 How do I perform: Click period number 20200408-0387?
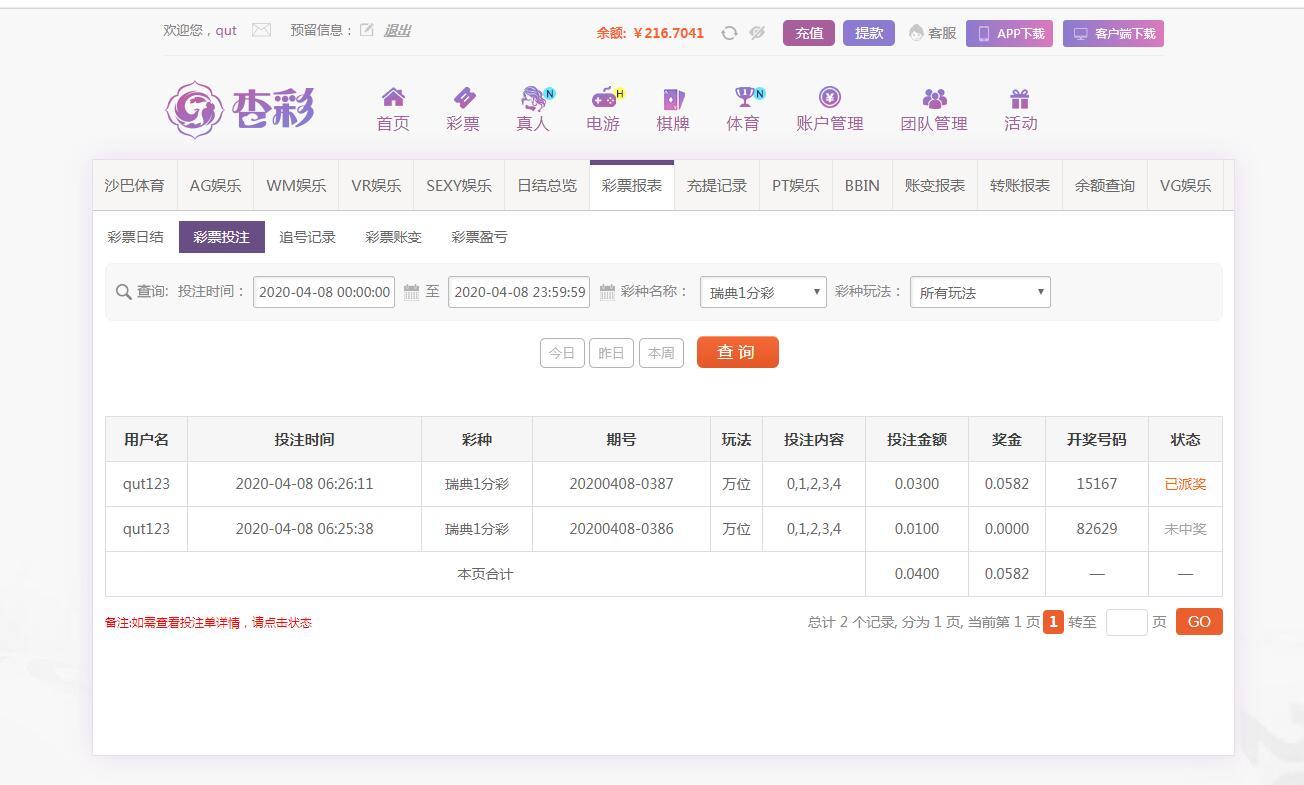[x=621, y=484]
